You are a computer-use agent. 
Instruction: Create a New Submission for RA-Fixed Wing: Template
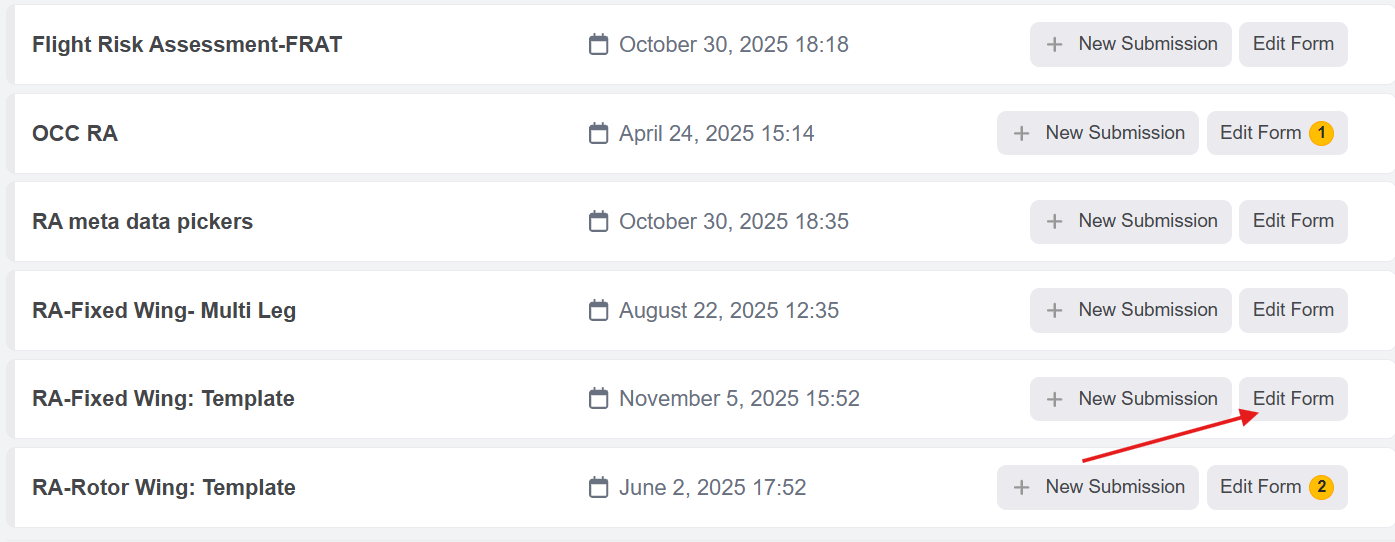(1130, 399)
